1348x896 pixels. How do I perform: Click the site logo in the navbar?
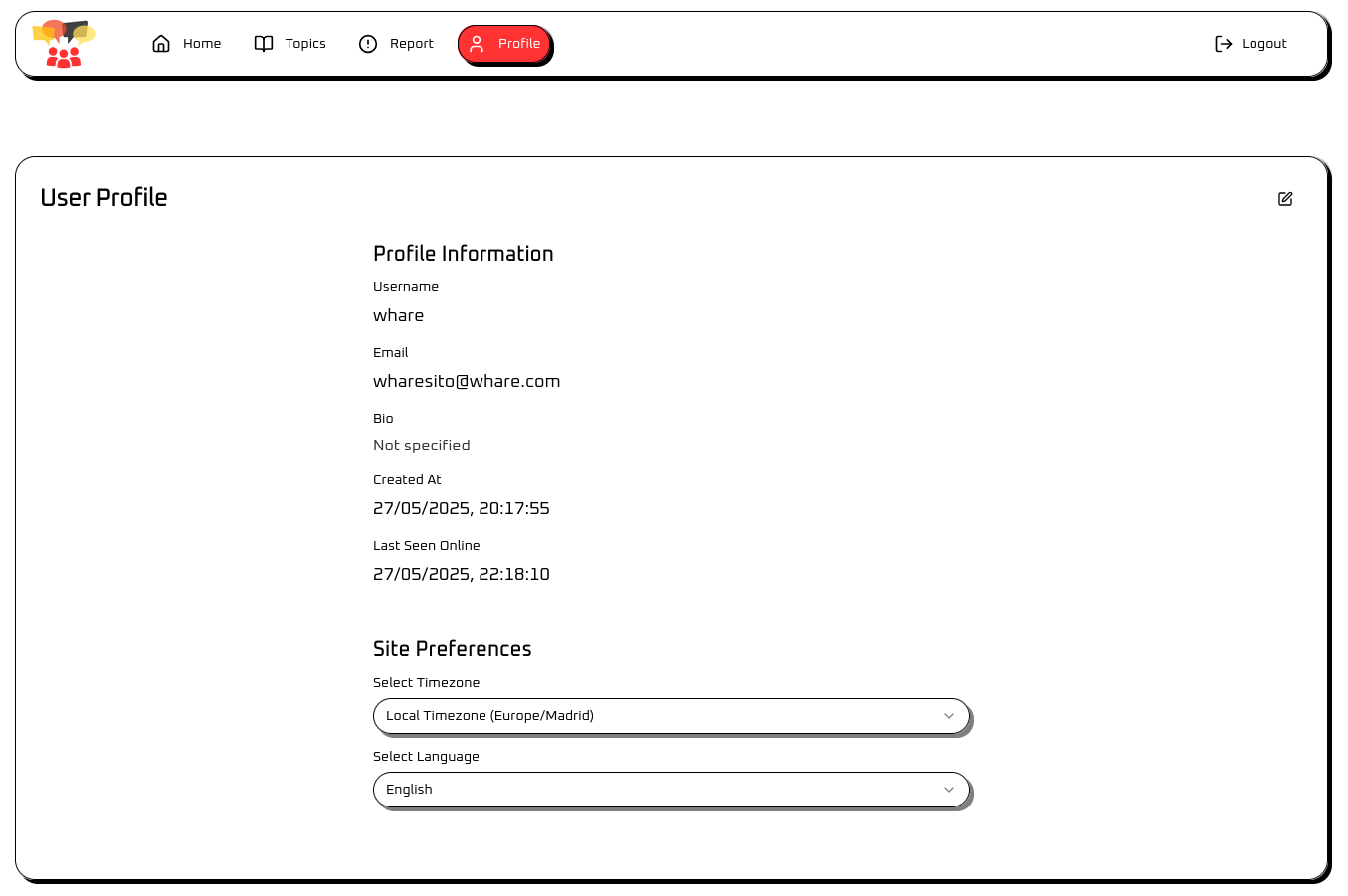click(63, 44)
